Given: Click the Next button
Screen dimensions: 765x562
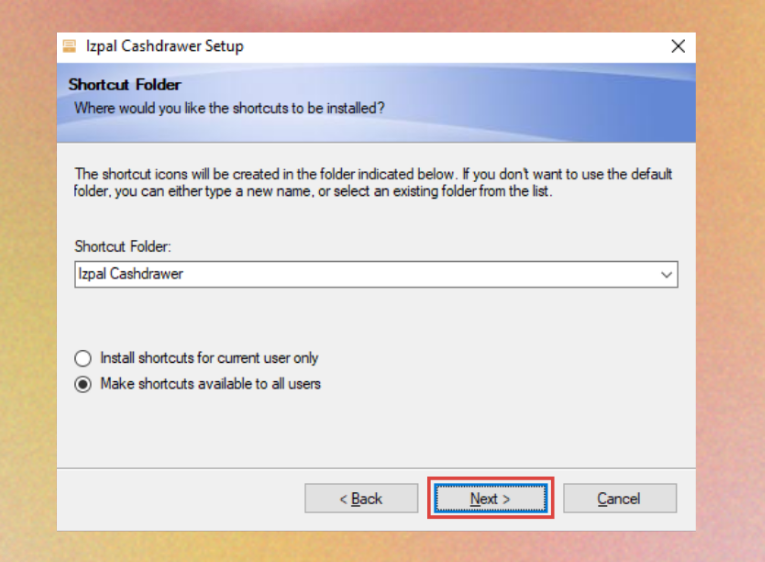Looking at the screenshot, I should [490, 498].
